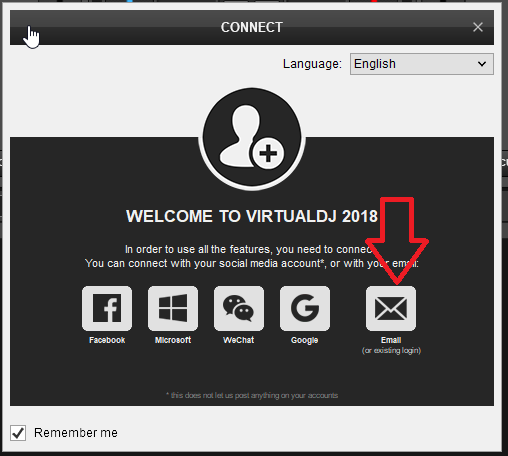Click the CONNECT title bar
Image resolution: width=508 pixels, height=456 pixels.
pos(252,27)
